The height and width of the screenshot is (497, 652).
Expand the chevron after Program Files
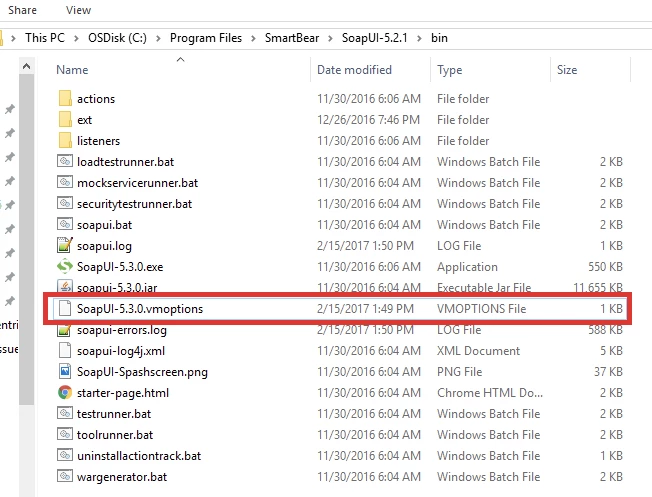(x=253, y=38)
